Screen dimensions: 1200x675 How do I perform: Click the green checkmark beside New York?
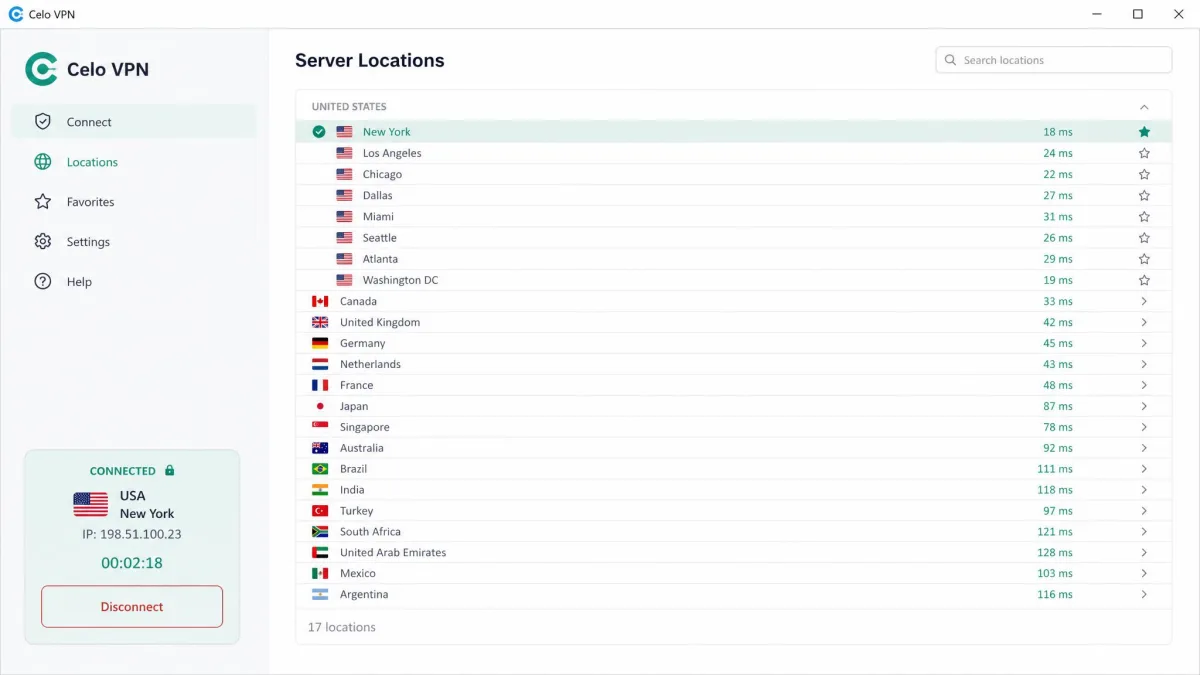pyautogui.click(x=319, y=132)
